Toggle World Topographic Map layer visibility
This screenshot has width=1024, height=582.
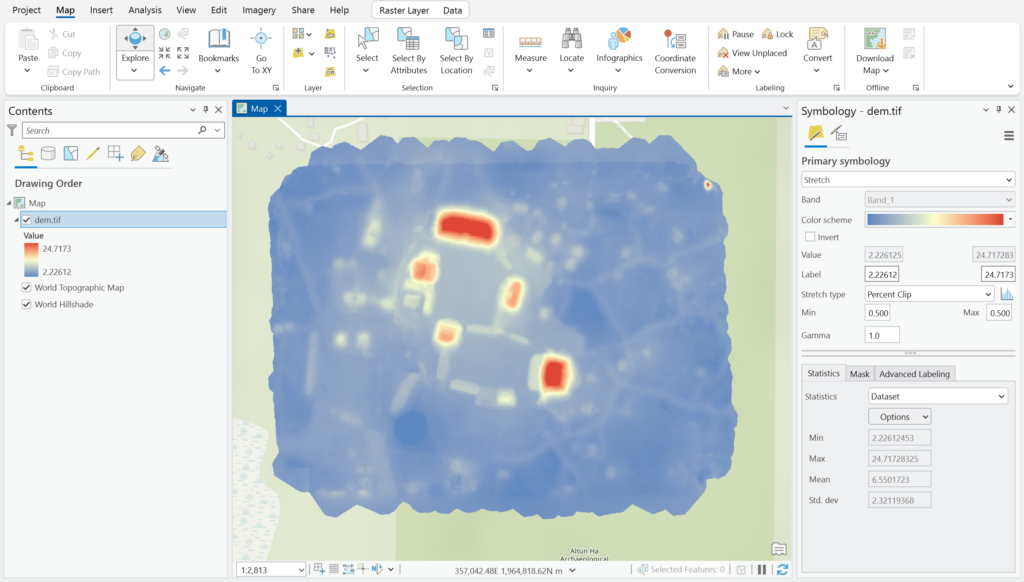click(x=27, y=287)
